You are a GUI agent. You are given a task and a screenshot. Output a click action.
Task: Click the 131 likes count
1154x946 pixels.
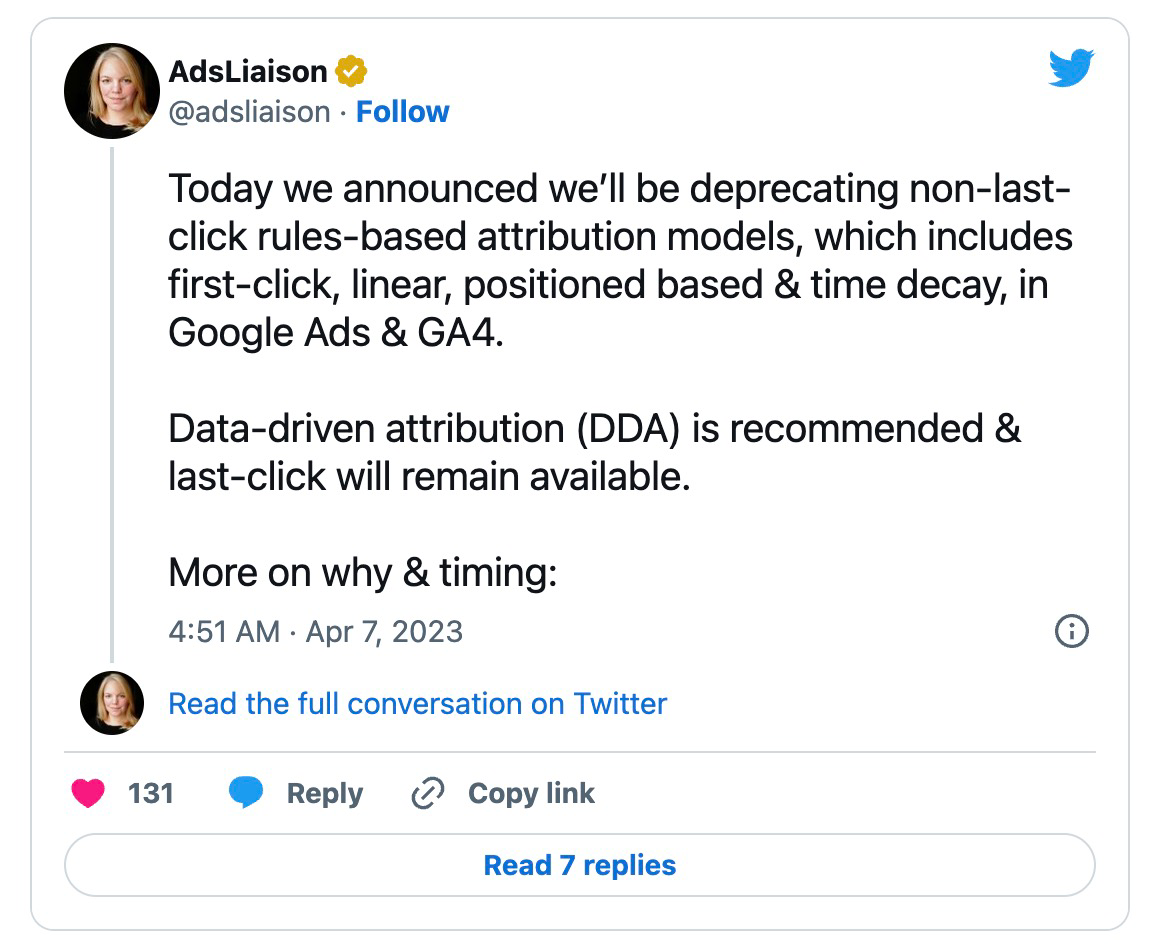coord(151,793)
